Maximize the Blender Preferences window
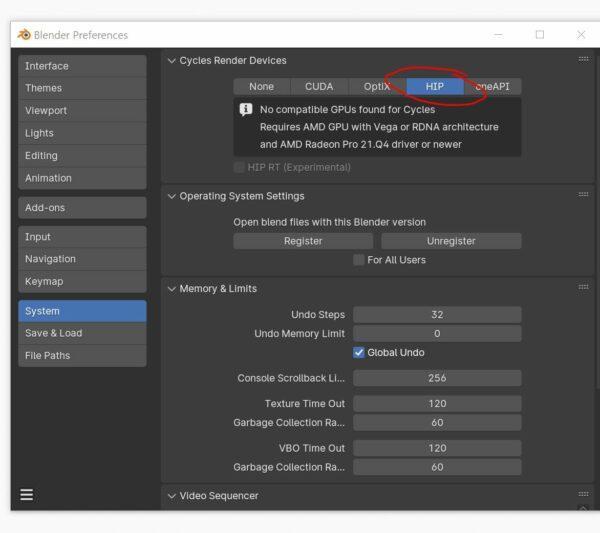The height and width of the screenshot is (533, 600). tap(540, 35)
